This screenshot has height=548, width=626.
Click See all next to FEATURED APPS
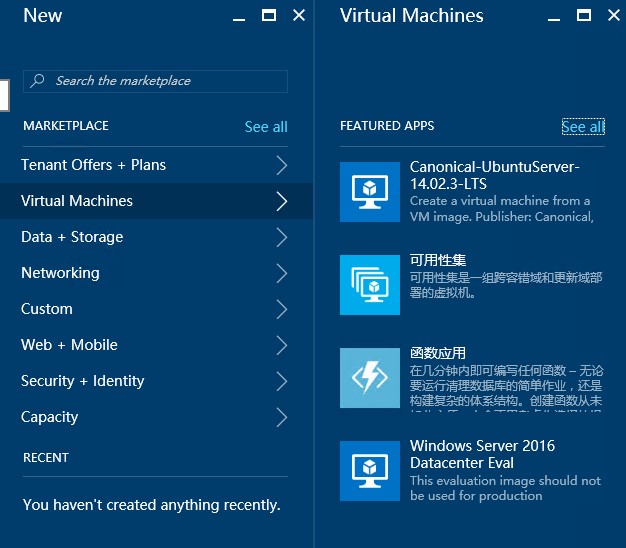tap(583, 127)
